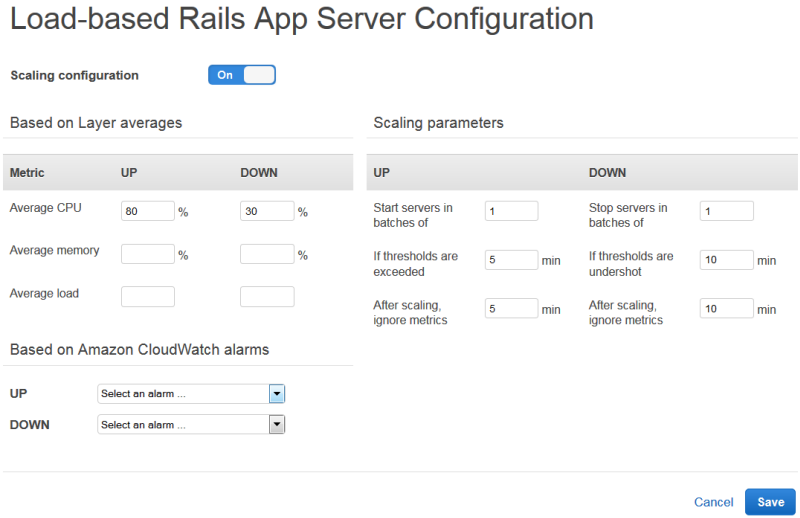Click the UP alarm dropdown arrow
Screen dimensions: 800x518
point(277,394)
